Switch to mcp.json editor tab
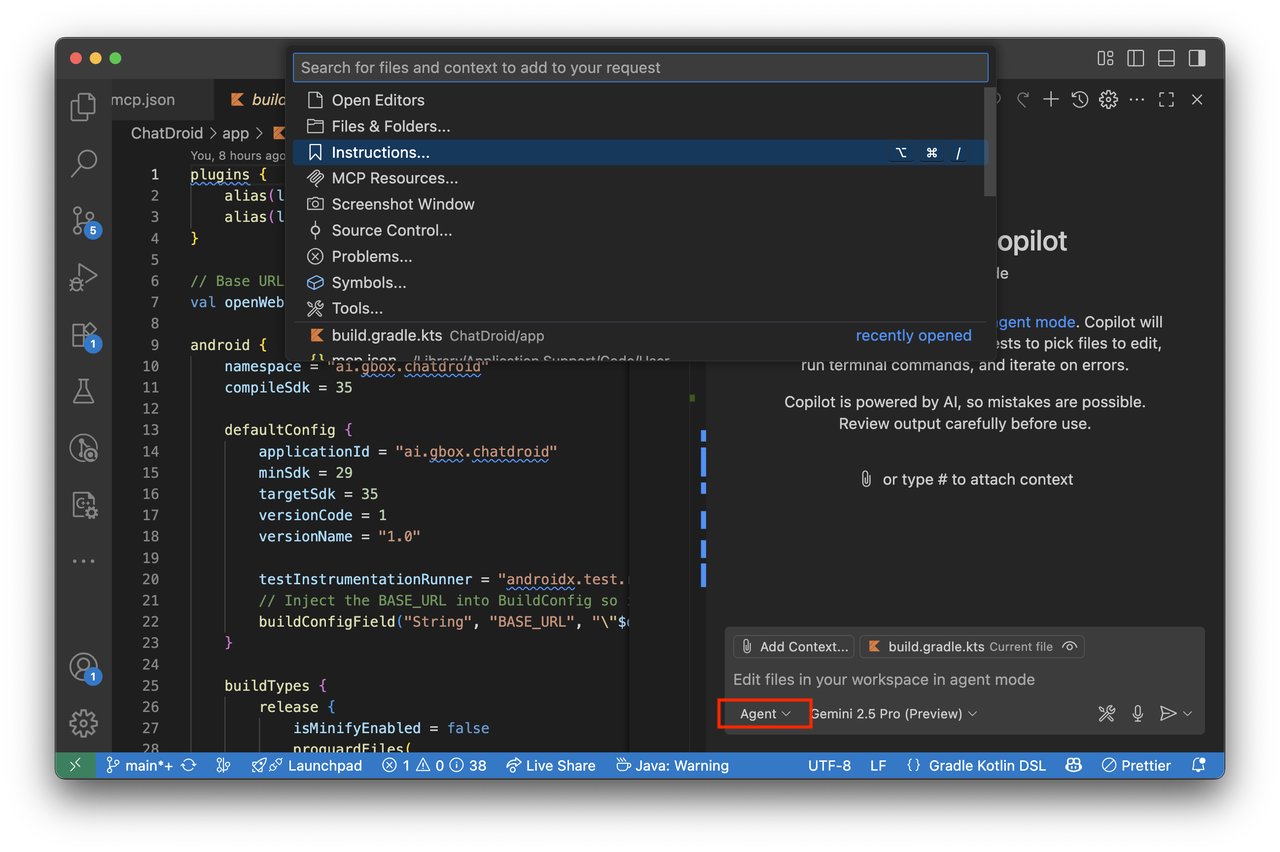 (142, 99)
